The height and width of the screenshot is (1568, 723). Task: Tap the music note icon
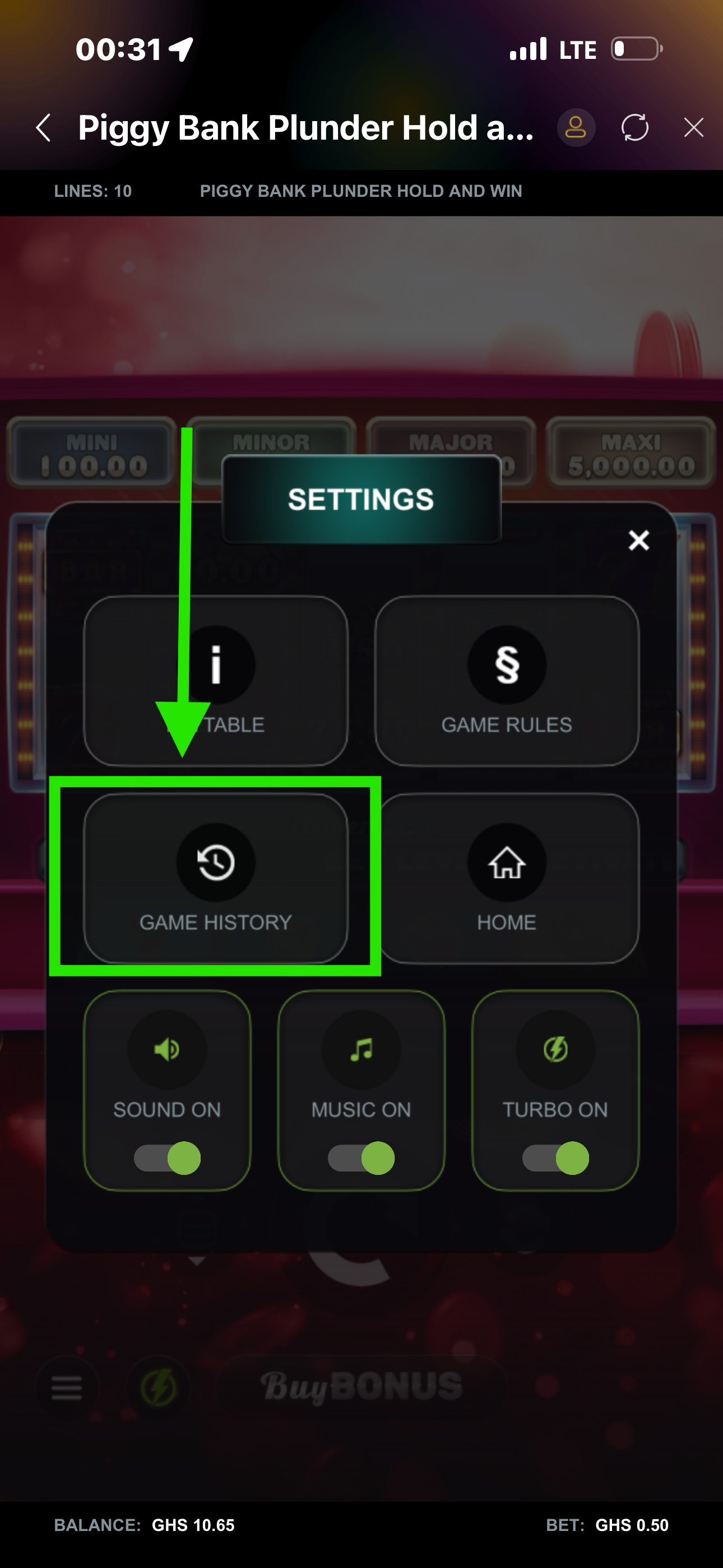[361, 1049]
